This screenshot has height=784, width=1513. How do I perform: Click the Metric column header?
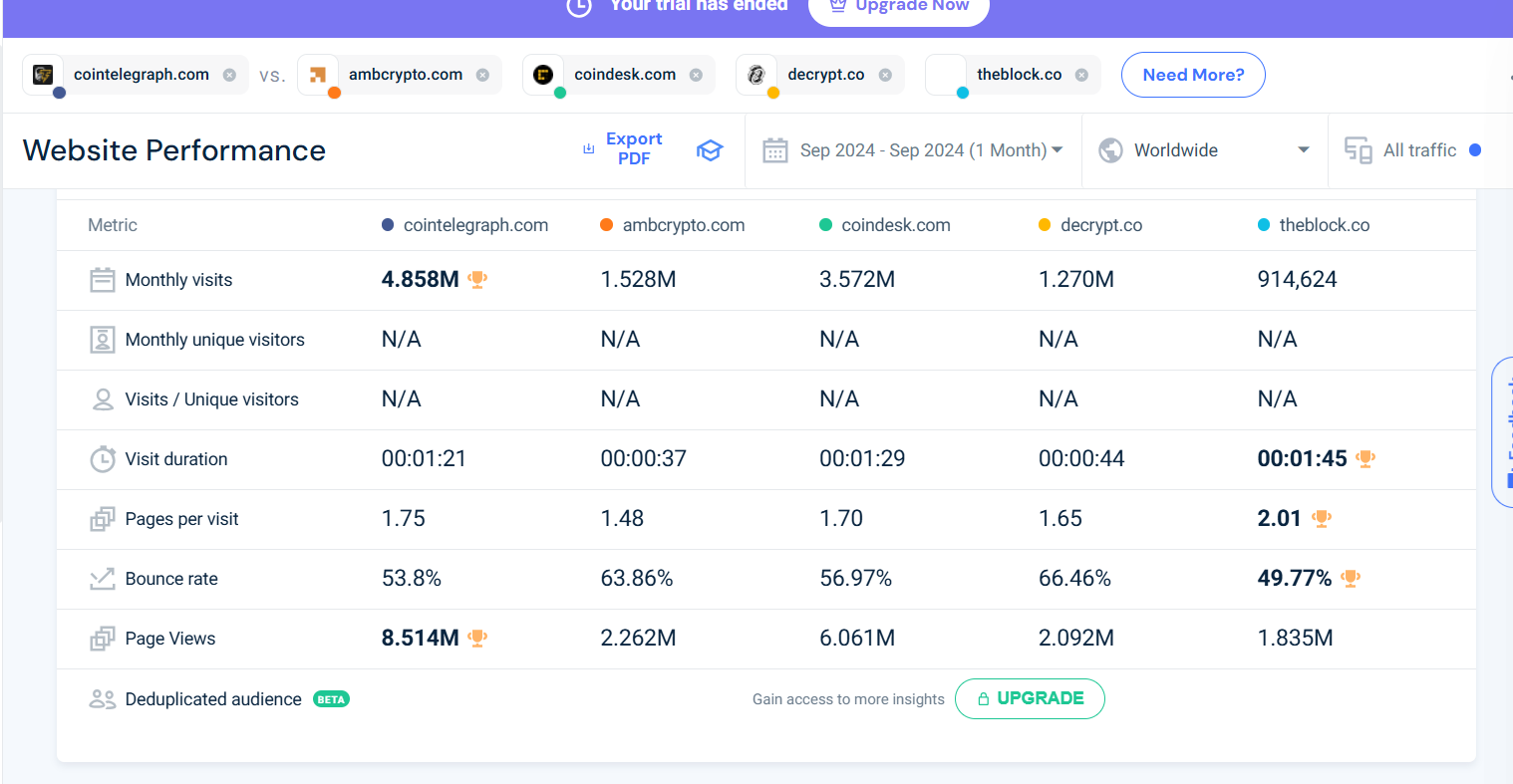tap(113, 225)
